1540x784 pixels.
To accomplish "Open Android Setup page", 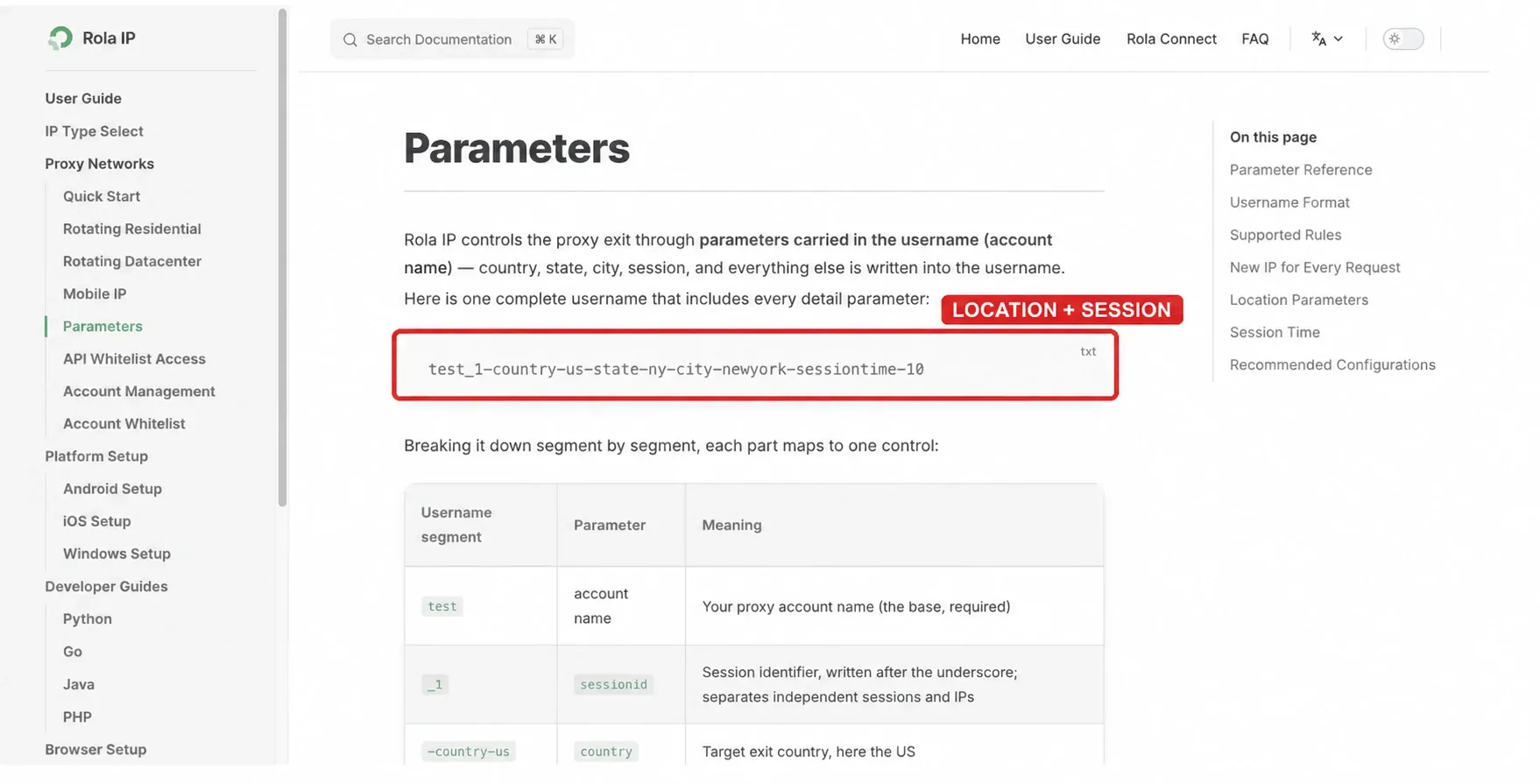I will [112, 487].
